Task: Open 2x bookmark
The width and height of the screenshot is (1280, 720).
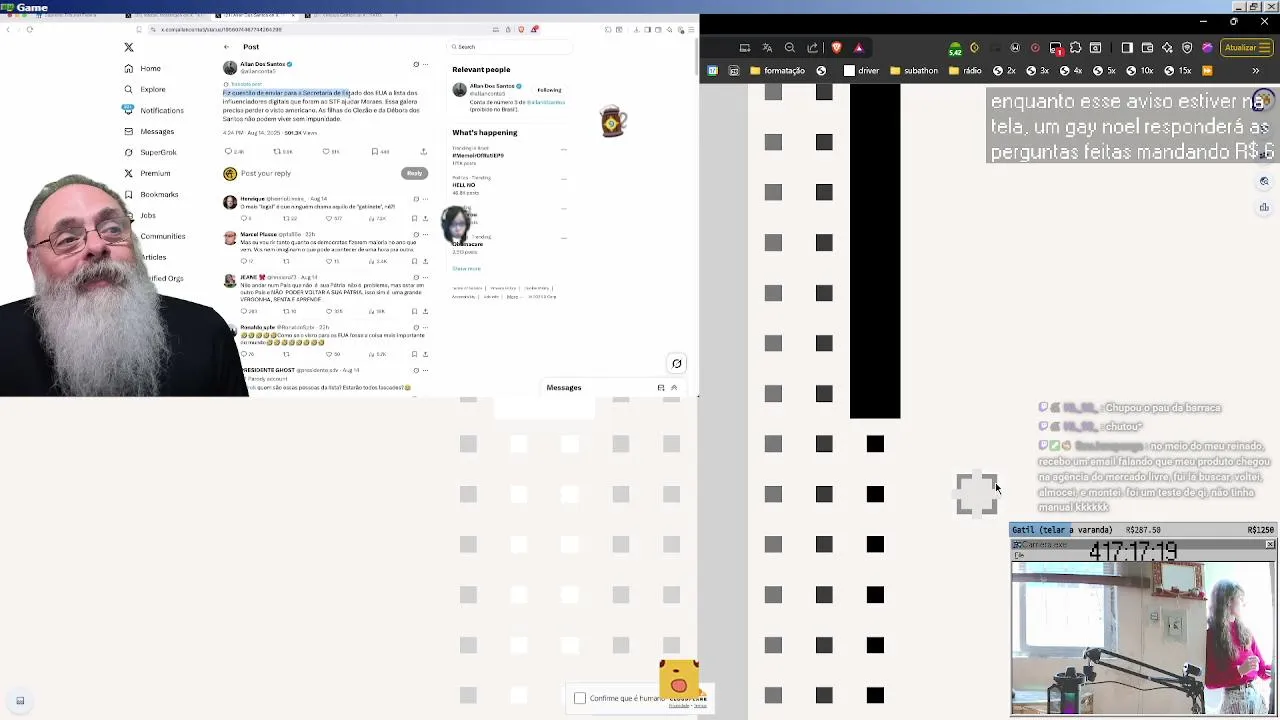Action: [x=1004, y=71]
